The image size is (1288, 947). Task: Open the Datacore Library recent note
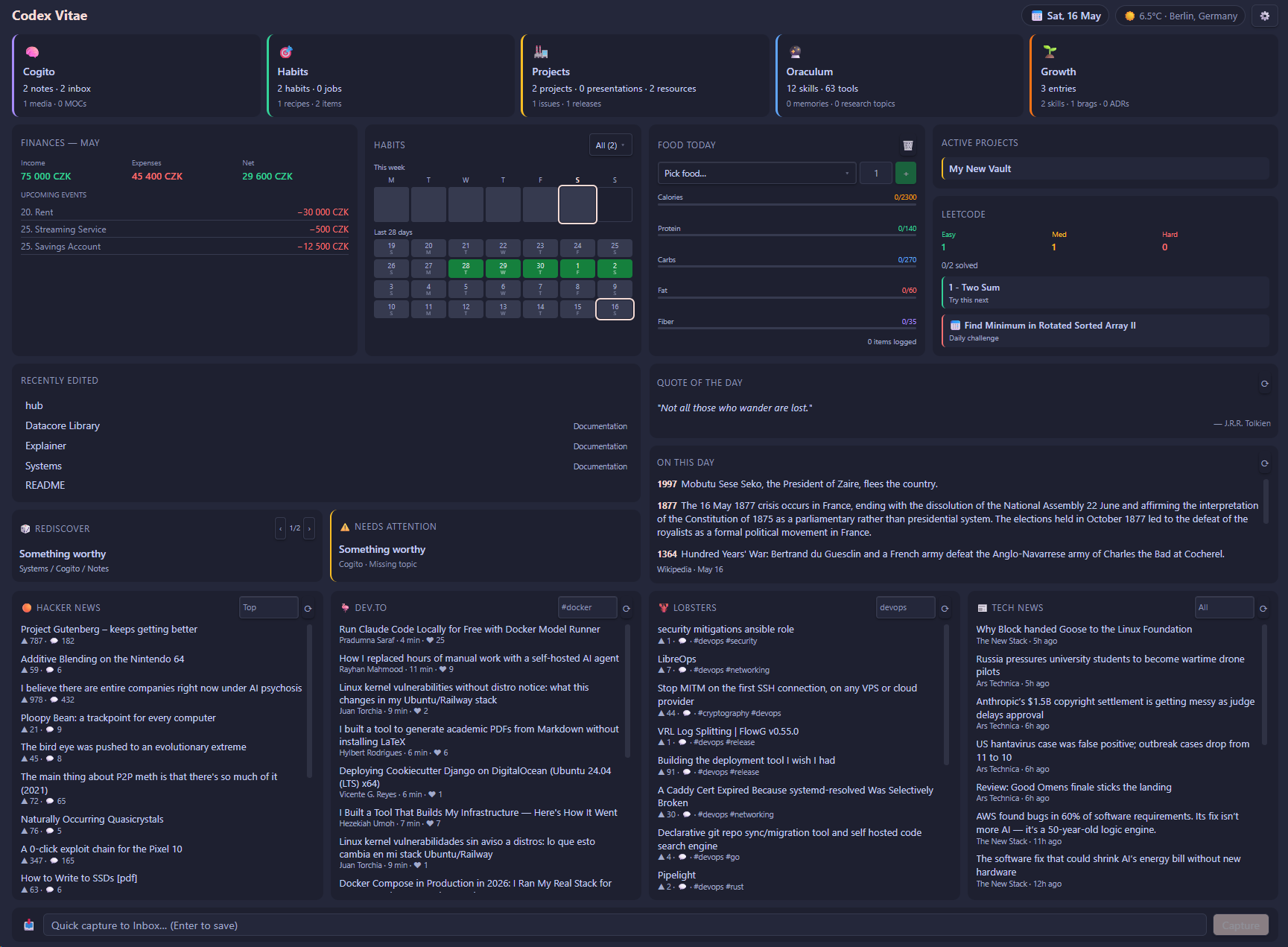click(x=63, y=425)
